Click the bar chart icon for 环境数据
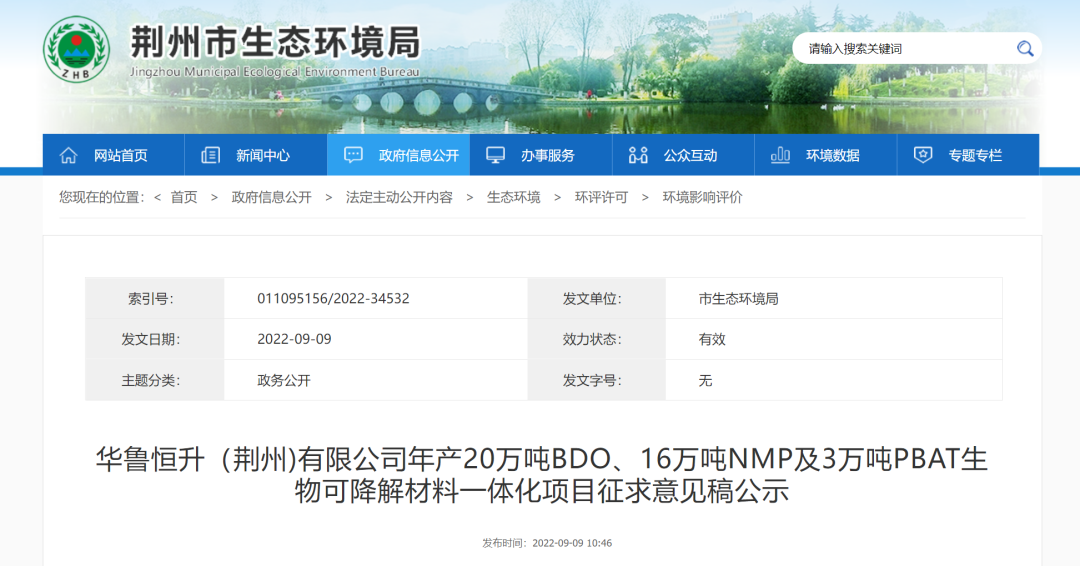The width and height of the screenshot is (1080, 566). click(x=781, y=155)
